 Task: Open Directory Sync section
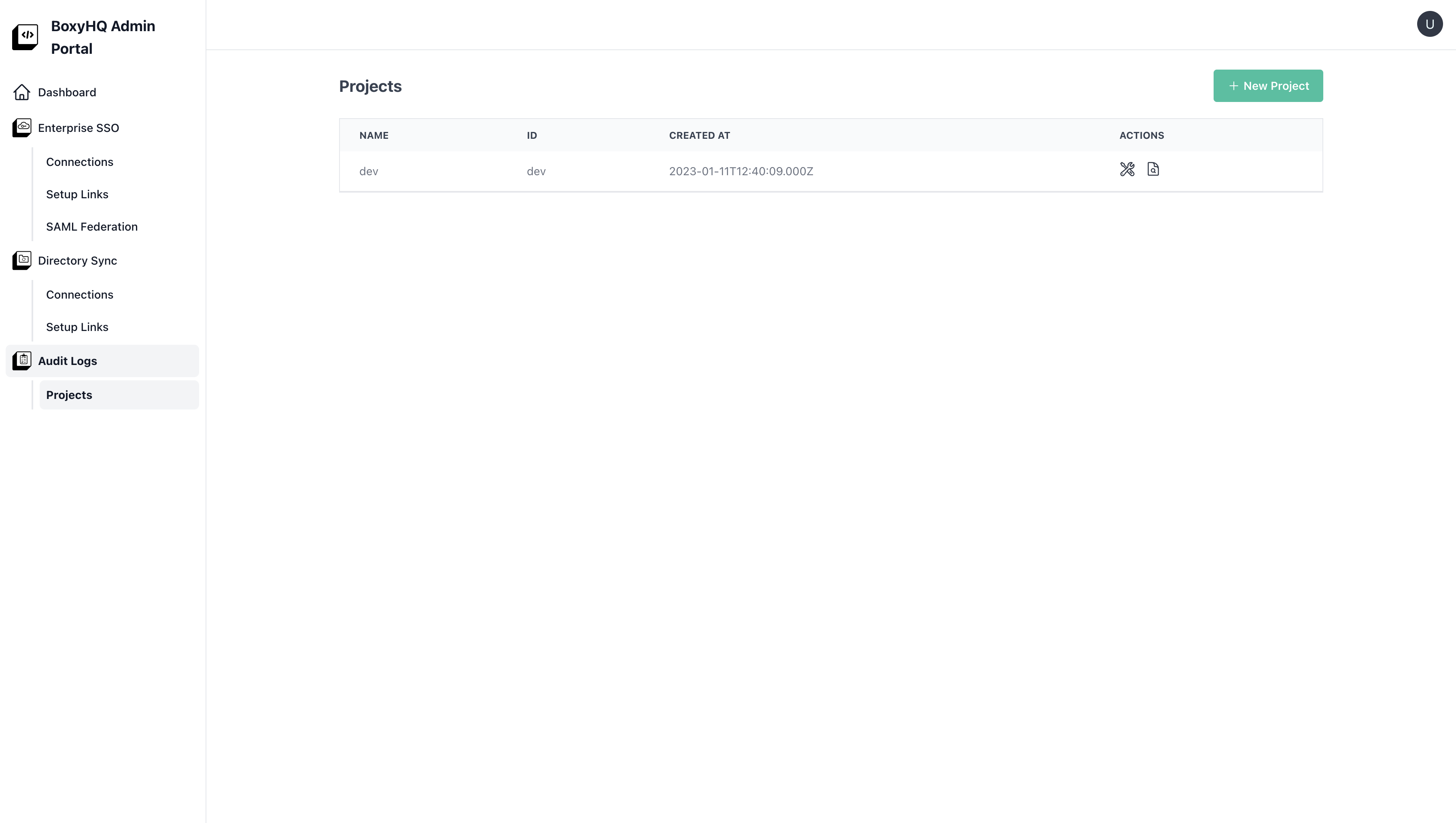pos(77,261)
